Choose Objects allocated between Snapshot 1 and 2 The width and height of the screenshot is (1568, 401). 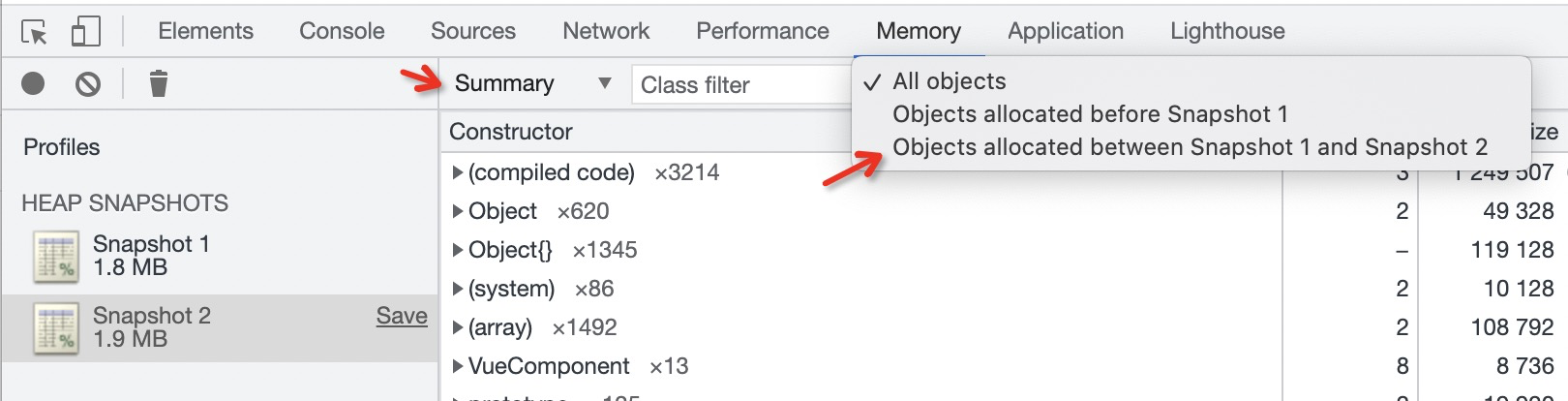click(x=1190, y=147)
